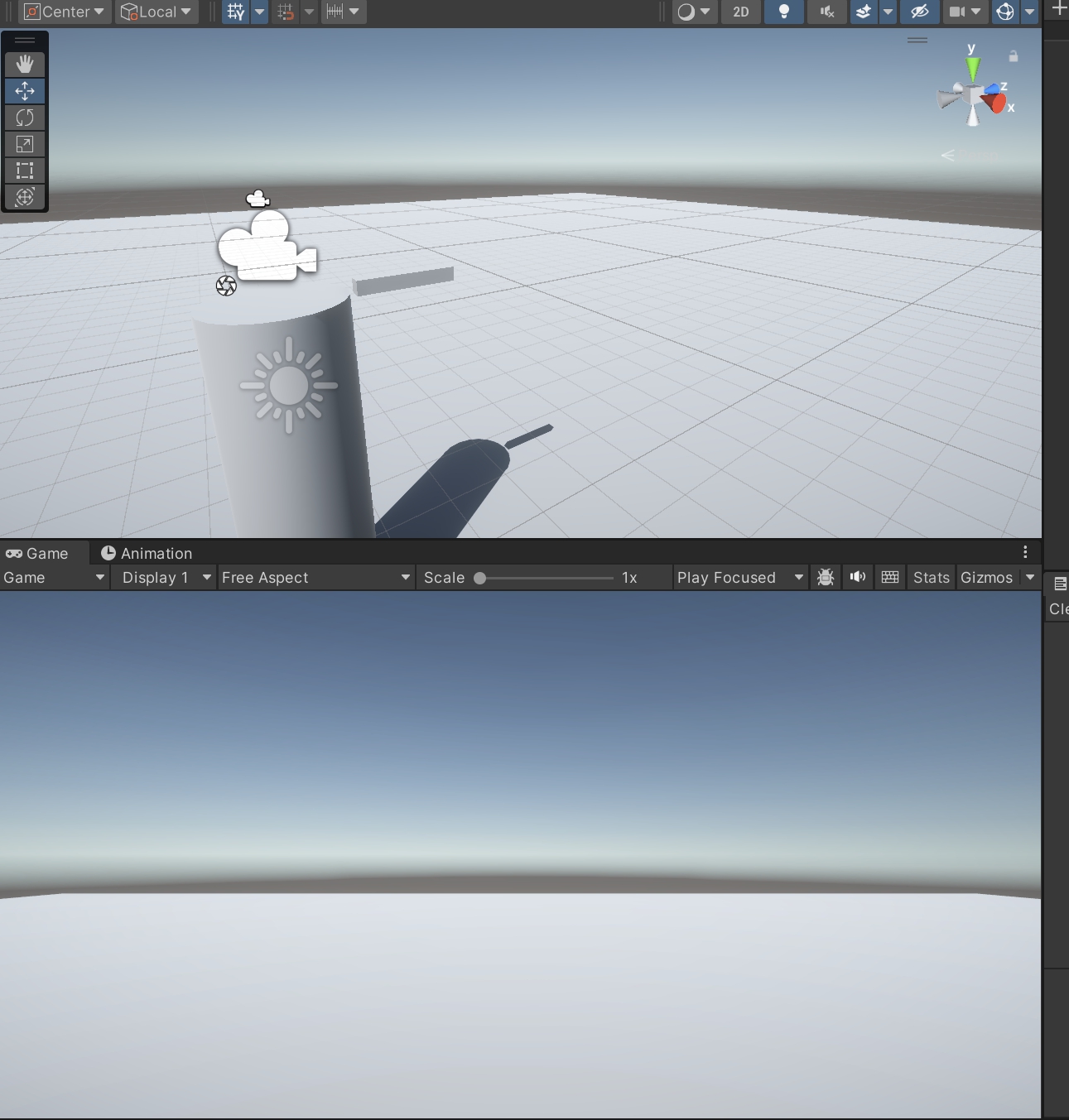Image resolution: width=1069 pixels, height=1120 pixels.
Task: Select the combined Transform tool
Action: (25, 197)
